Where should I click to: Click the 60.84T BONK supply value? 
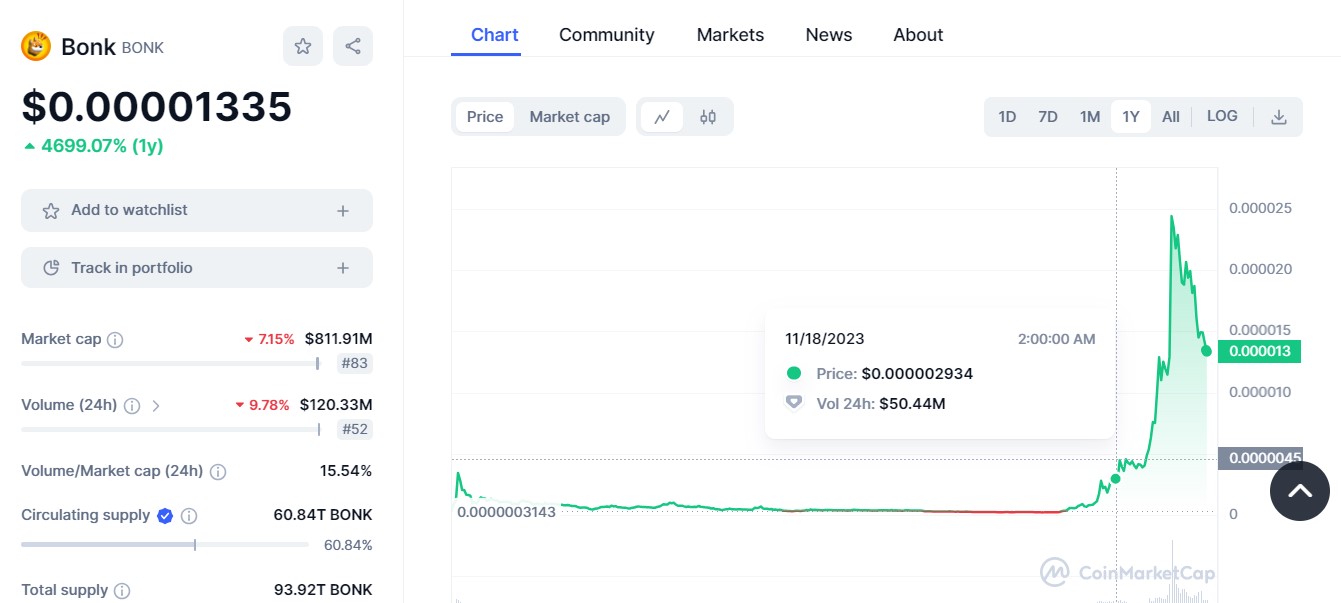323,515
